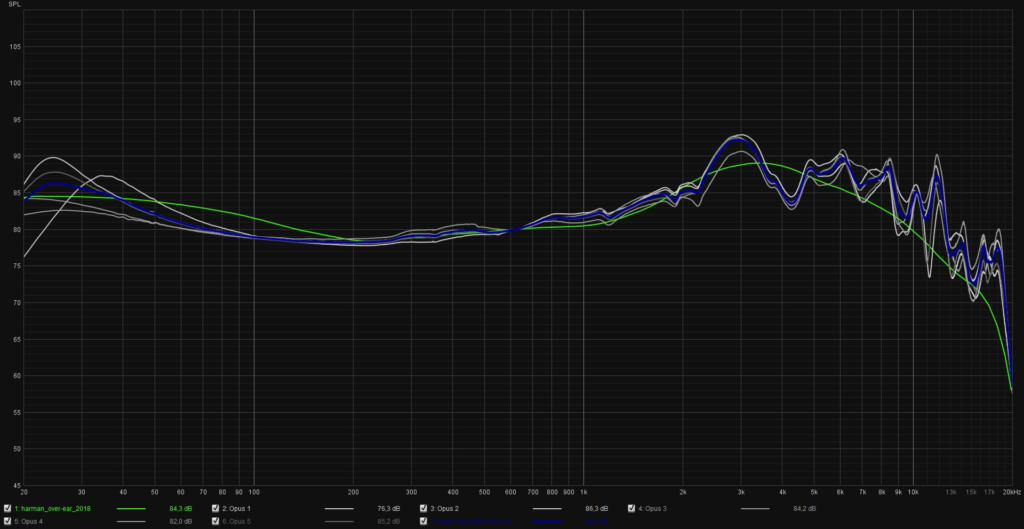Click the 20kHz frequency axis label
1024x529 pixels.
[x=1012, y=490]
